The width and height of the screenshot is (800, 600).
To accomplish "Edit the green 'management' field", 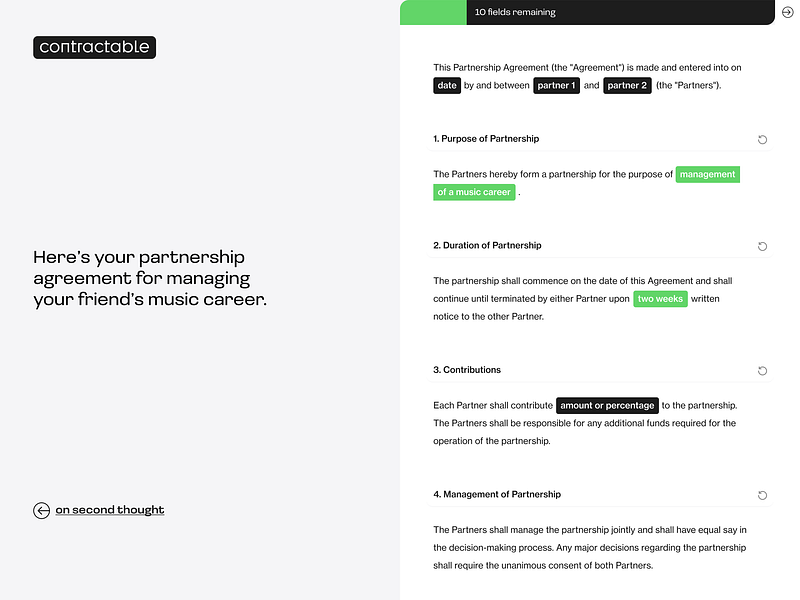I will click(707, 174).
